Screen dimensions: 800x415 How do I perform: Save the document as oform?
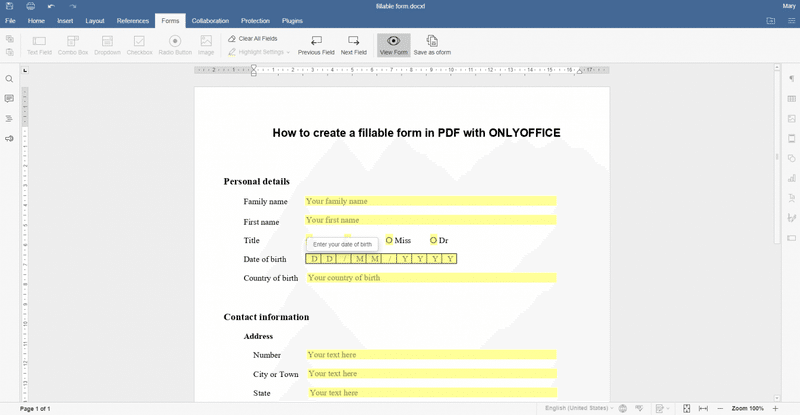432,45
